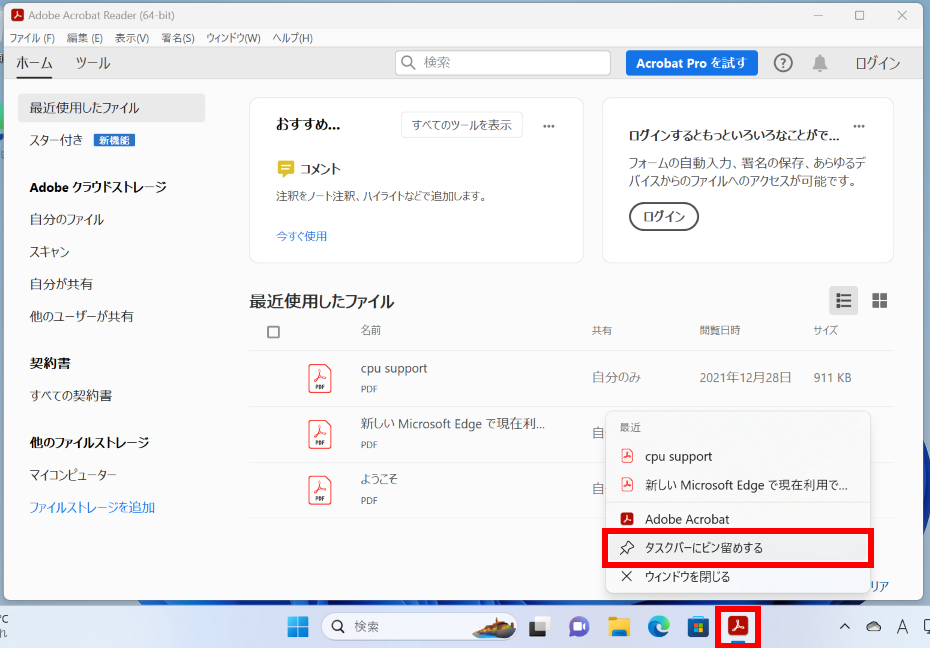Sort by the 閲覧日時 column header
This screenshot has width=930, height=648.
(719, 330)
